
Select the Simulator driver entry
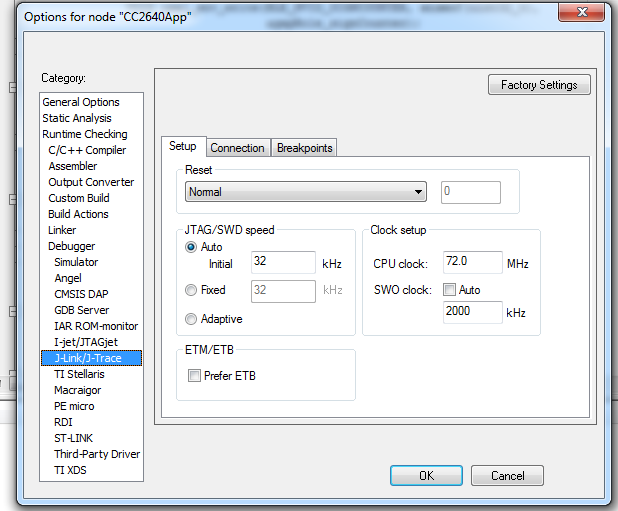pos(76,262)
